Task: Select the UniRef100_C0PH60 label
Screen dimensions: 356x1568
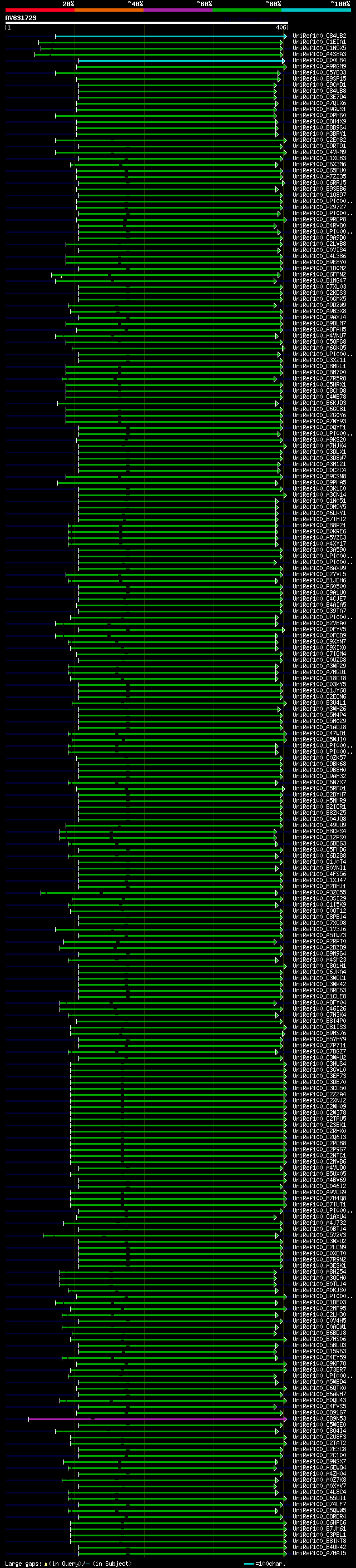Action: tap(319, 115)
